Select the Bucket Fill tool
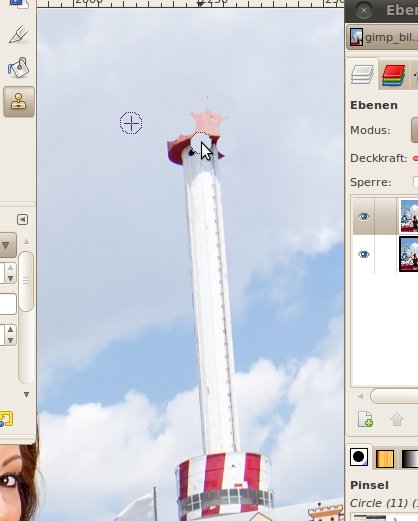The width and height of the screenshot is (418, 521). tap(19, 68)
